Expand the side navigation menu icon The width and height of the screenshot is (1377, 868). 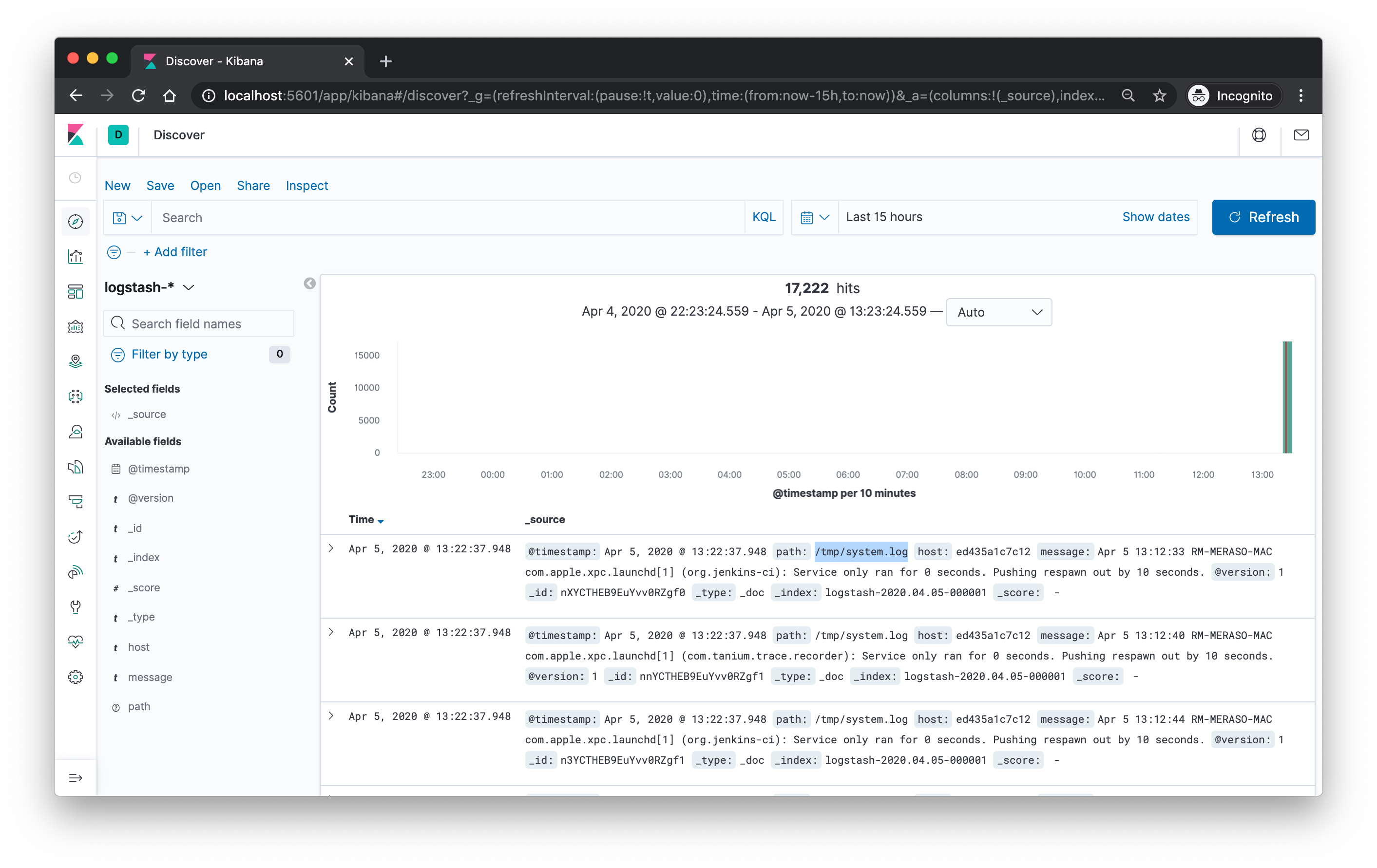click(75, 778)
